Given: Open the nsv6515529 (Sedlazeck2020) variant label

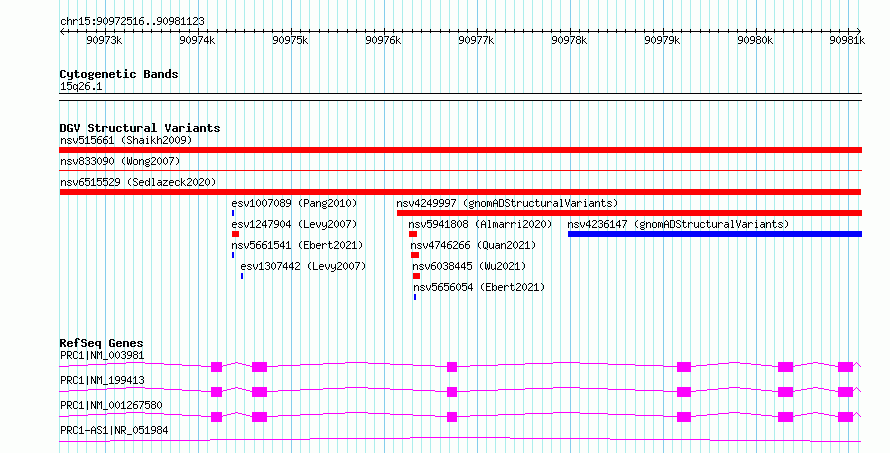Looking at the screenshot, I should tap(138, 182).
